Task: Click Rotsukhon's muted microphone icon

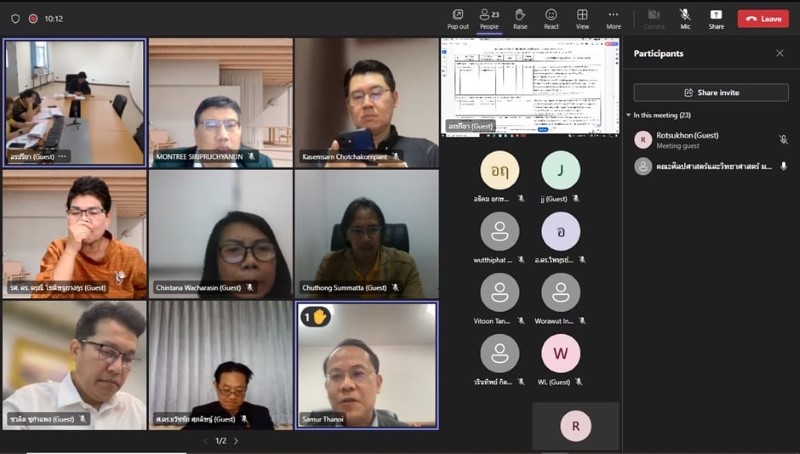Action: [784, 139]
